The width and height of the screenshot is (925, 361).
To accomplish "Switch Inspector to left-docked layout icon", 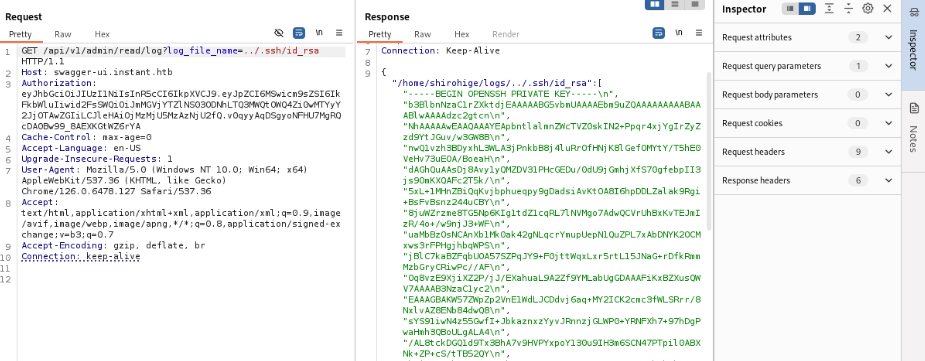I will click(790, 9).
